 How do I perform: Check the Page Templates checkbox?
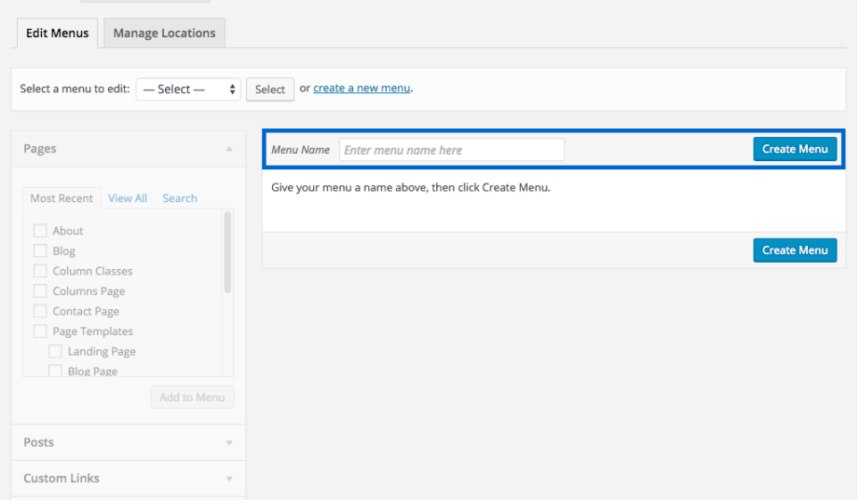(40, 331)
